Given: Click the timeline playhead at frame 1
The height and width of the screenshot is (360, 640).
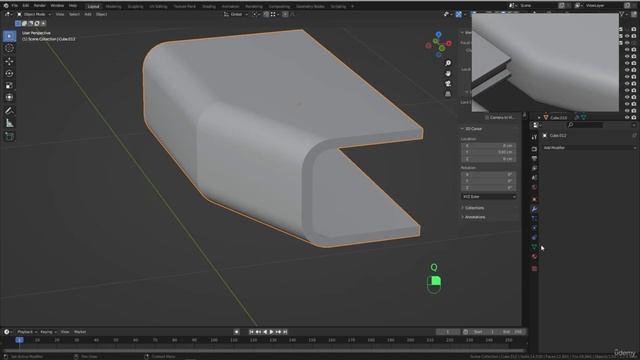Looking at the screenshot, I should [19, 340].
